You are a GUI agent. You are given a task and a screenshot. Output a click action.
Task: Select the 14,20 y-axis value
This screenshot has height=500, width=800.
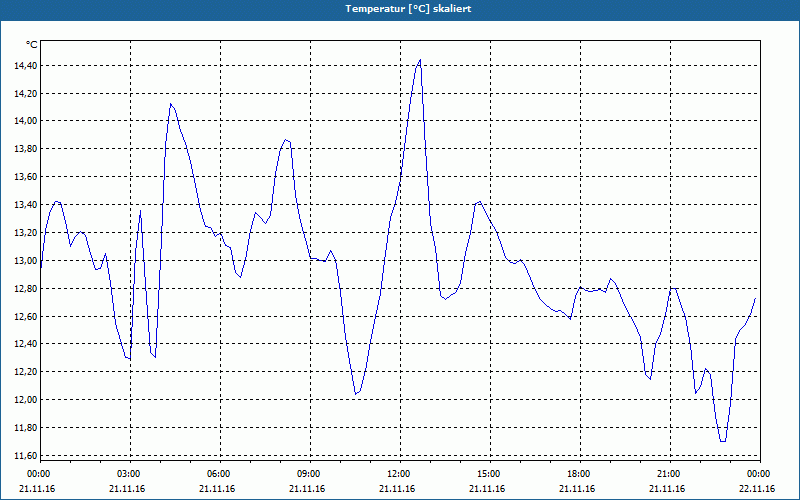[x=25, y=93]
